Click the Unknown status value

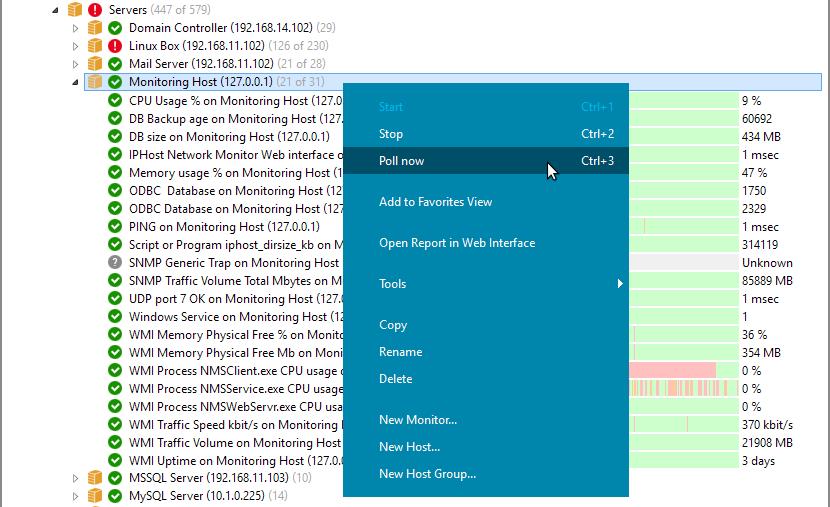point(767,262)
